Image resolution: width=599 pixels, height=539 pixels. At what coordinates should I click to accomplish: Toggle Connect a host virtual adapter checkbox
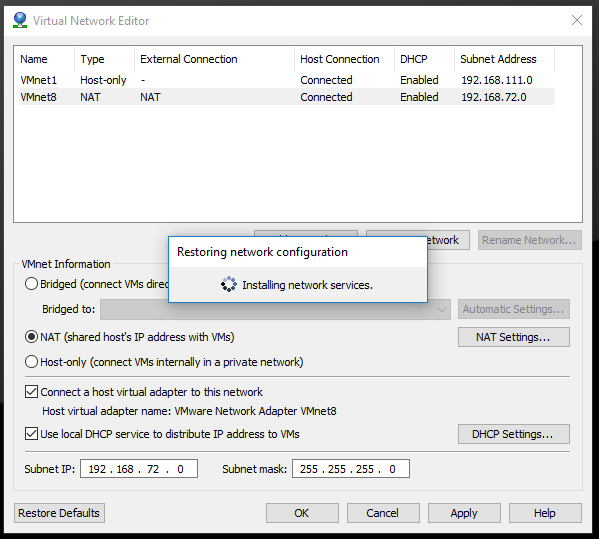point(31,392)
